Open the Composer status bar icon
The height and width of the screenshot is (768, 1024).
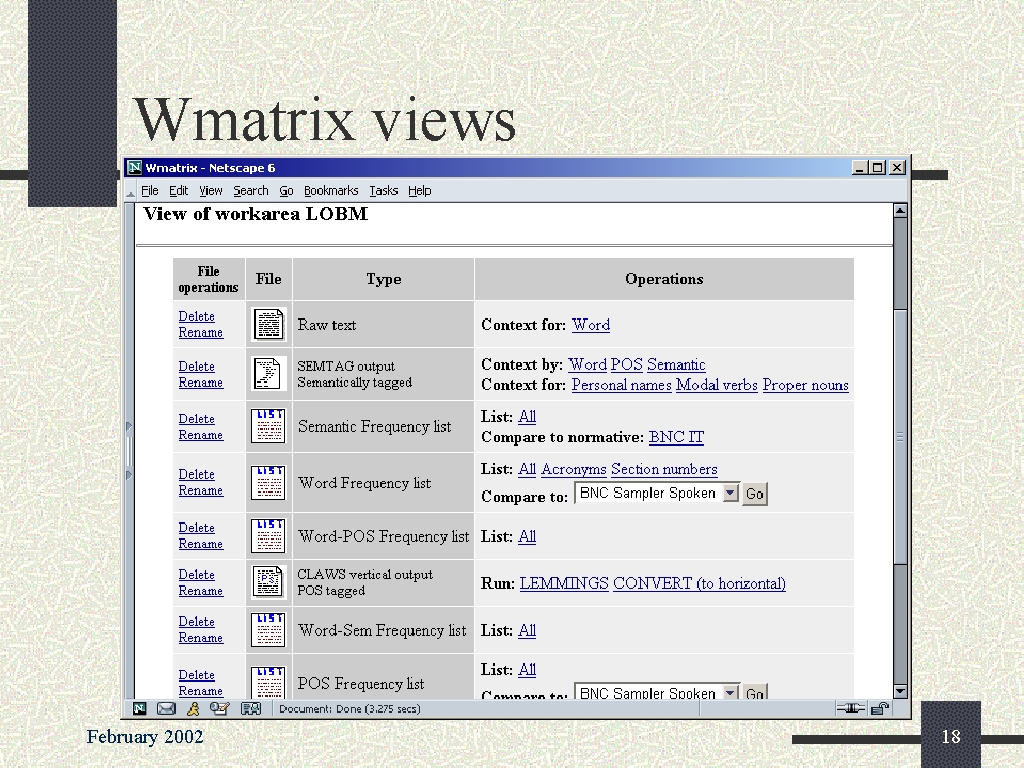point(219,709)
